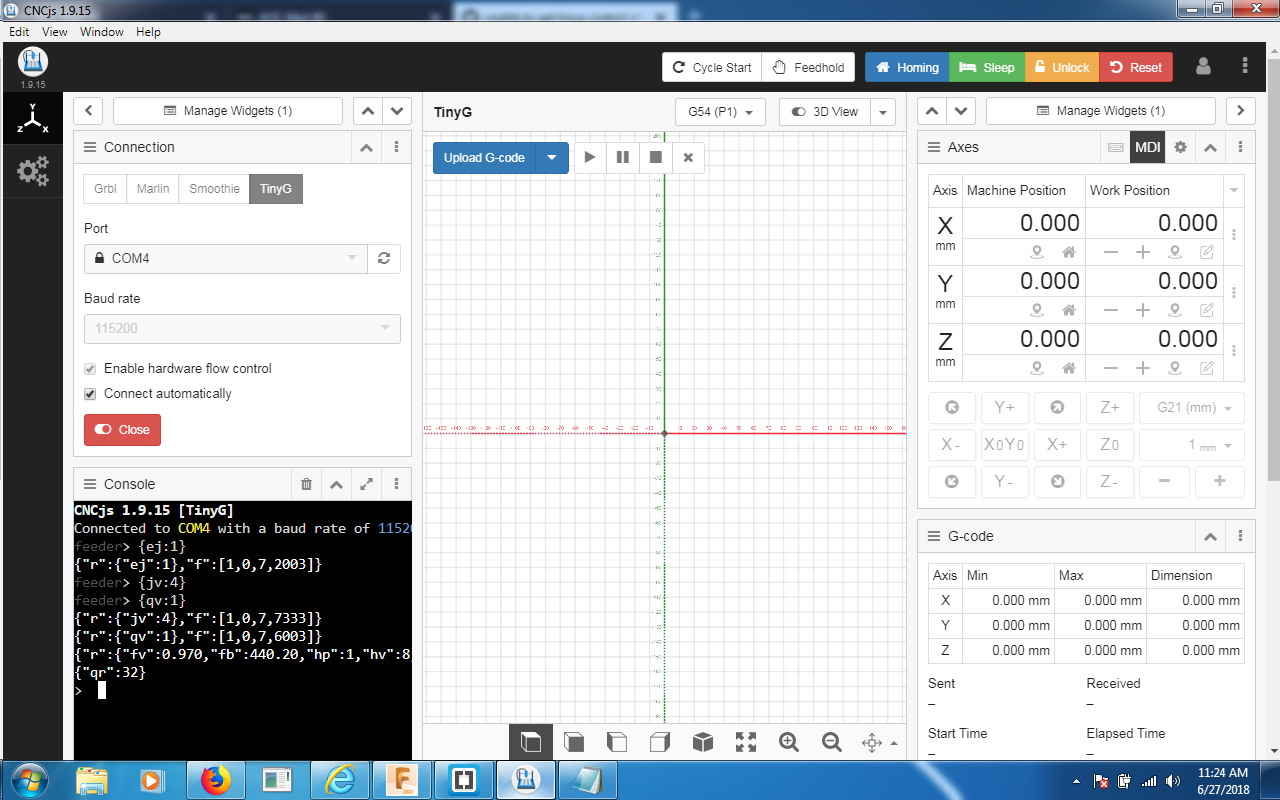Stop the G-code run

tap(656, 157)
